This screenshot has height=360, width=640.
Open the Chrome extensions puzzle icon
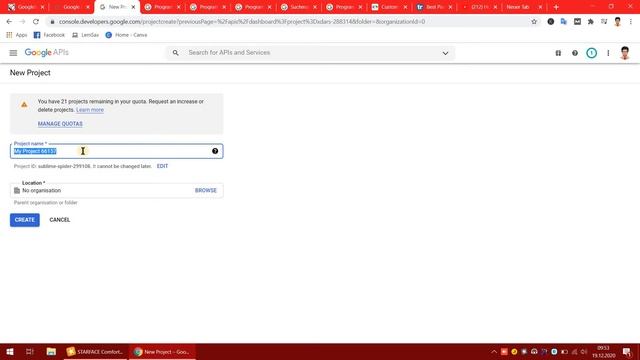(591, 22)
